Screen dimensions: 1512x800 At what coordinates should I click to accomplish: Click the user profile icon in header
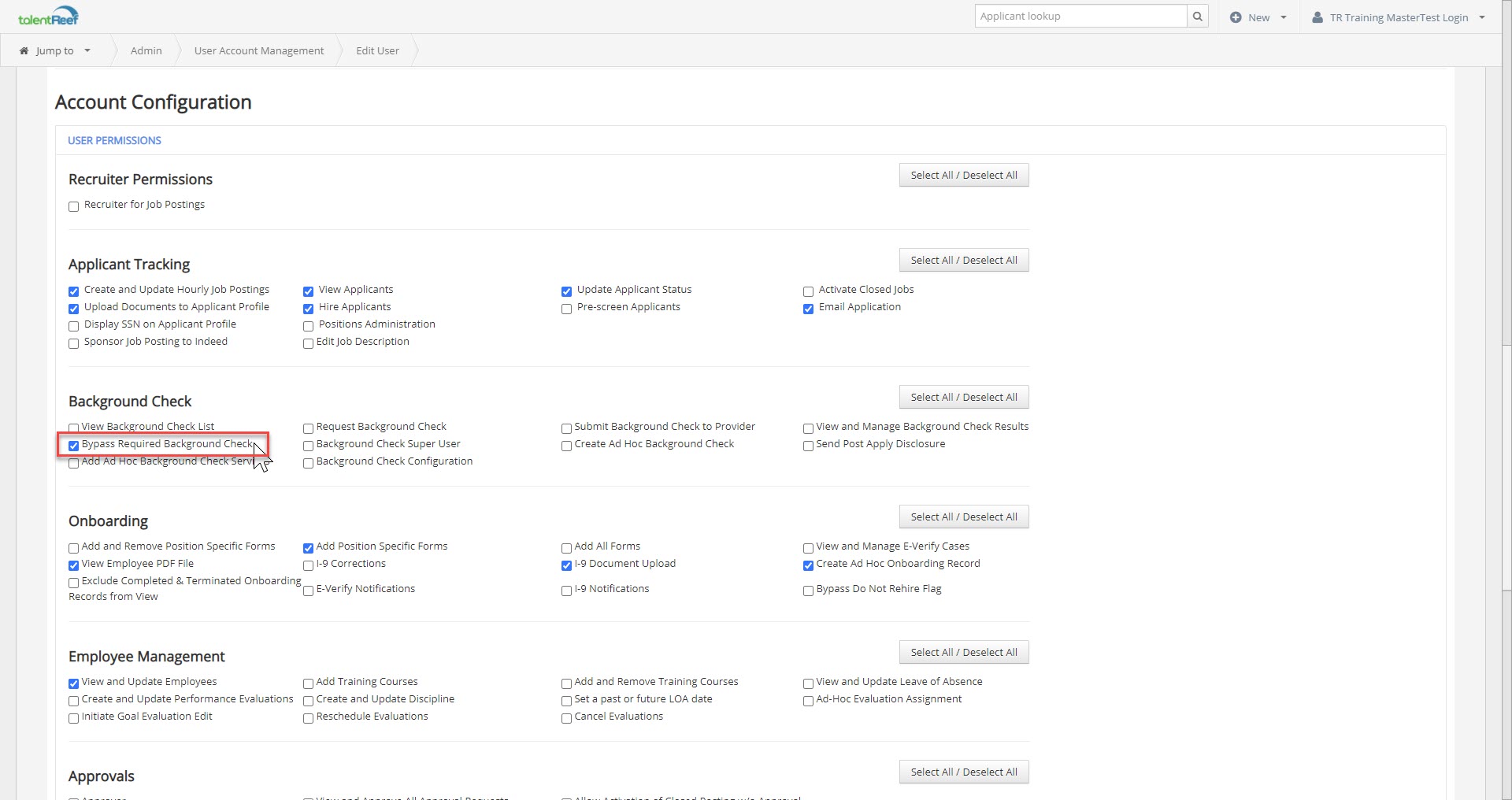(x=1317, y=17)
